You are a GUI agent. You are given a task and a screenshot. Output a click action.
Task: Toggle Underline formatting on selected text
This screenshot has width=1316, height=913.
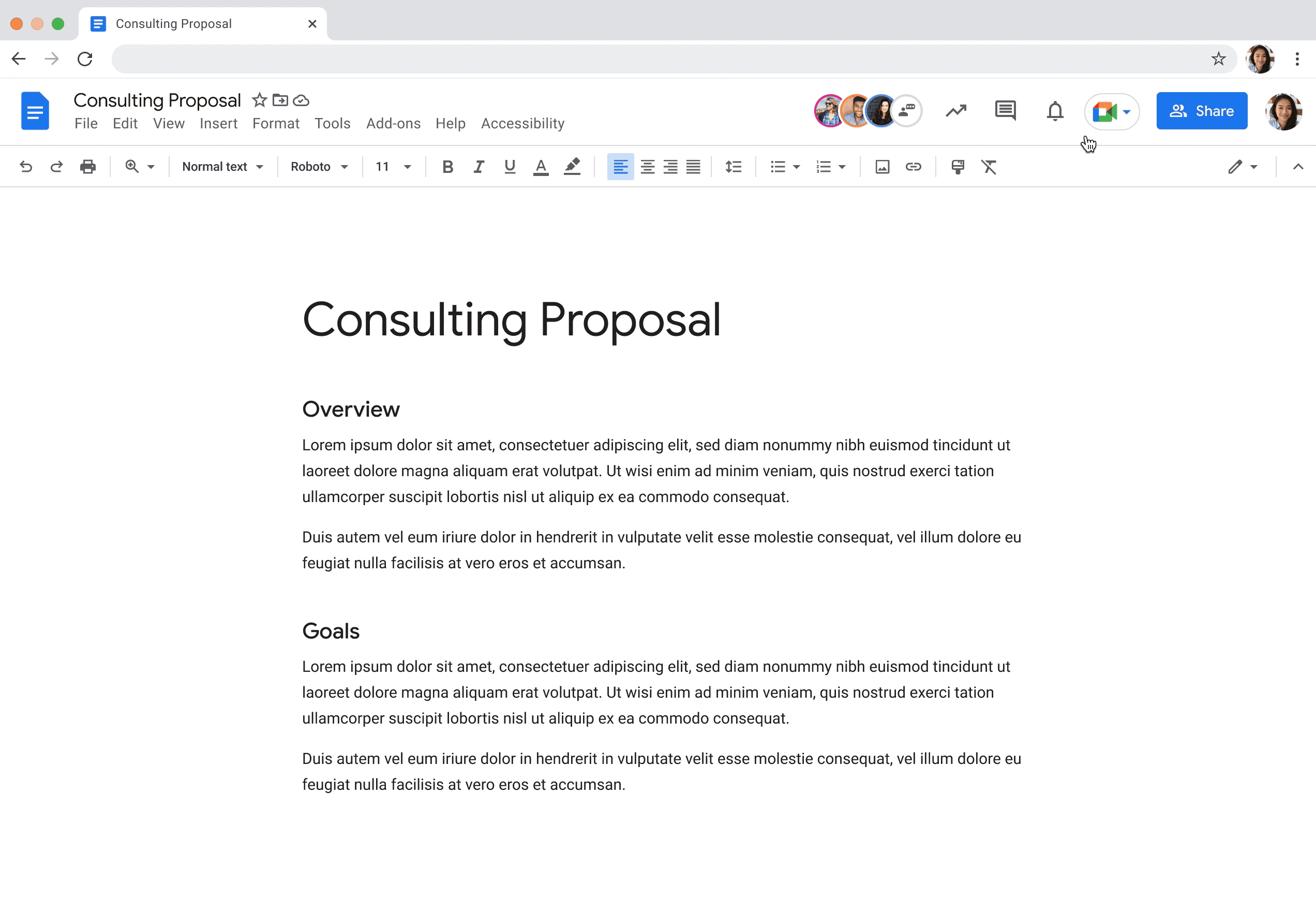click(509, 166)
